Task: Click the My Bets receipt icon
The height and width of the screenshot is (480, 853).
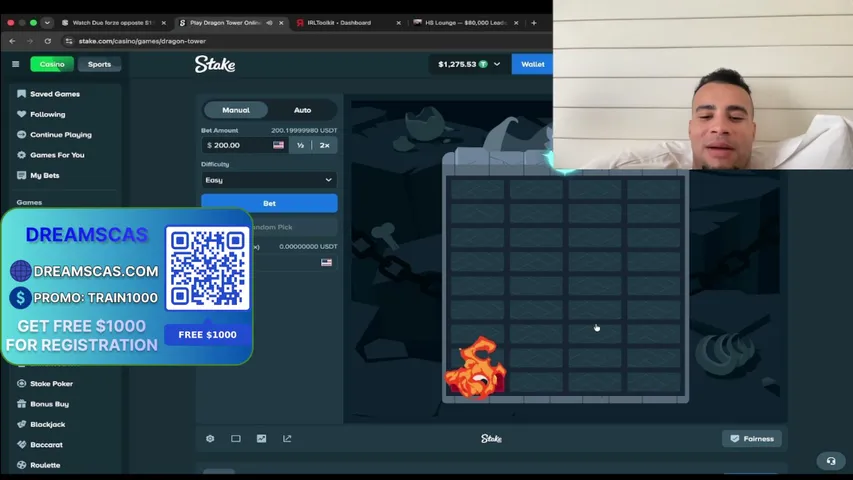Action: 21,175
